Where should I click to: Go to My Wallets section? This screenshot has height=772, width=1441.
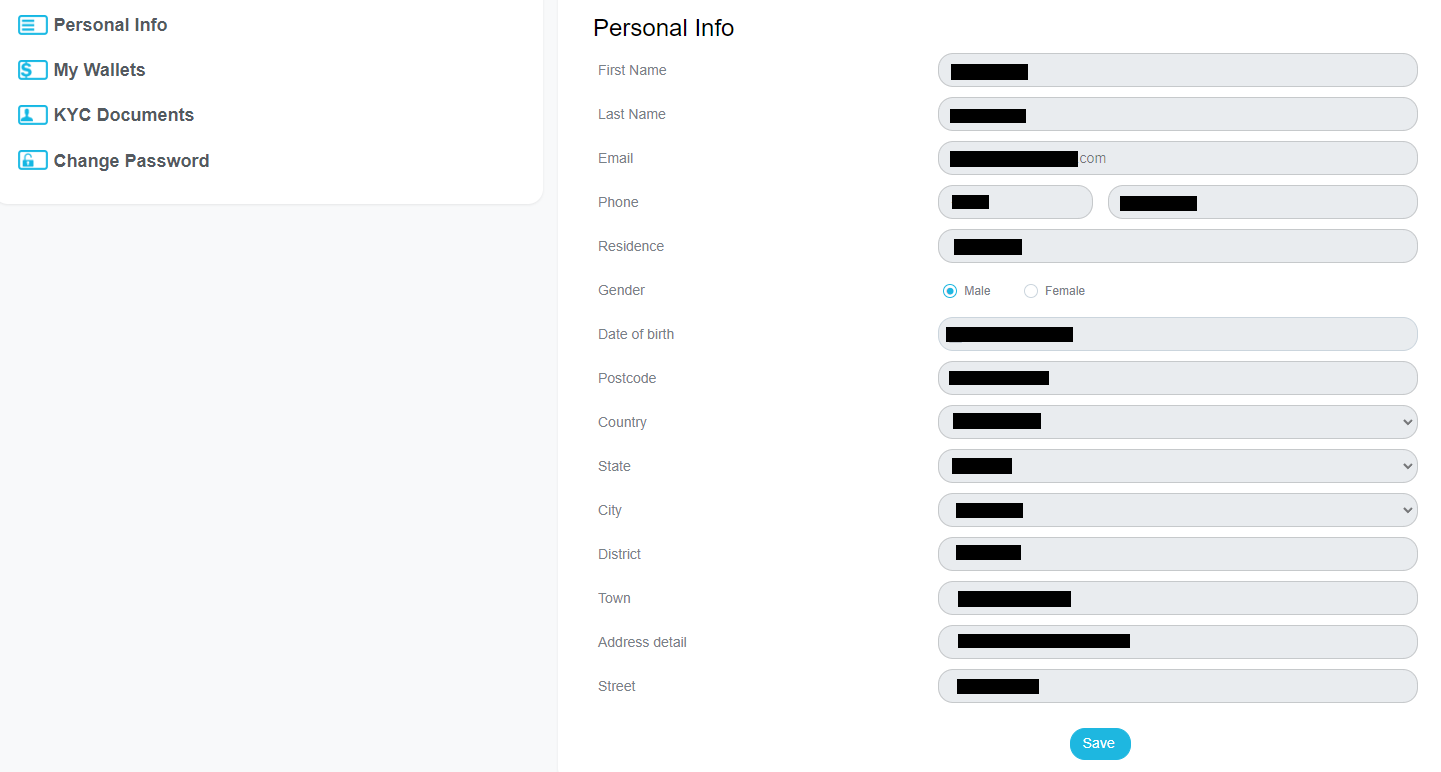99,70
